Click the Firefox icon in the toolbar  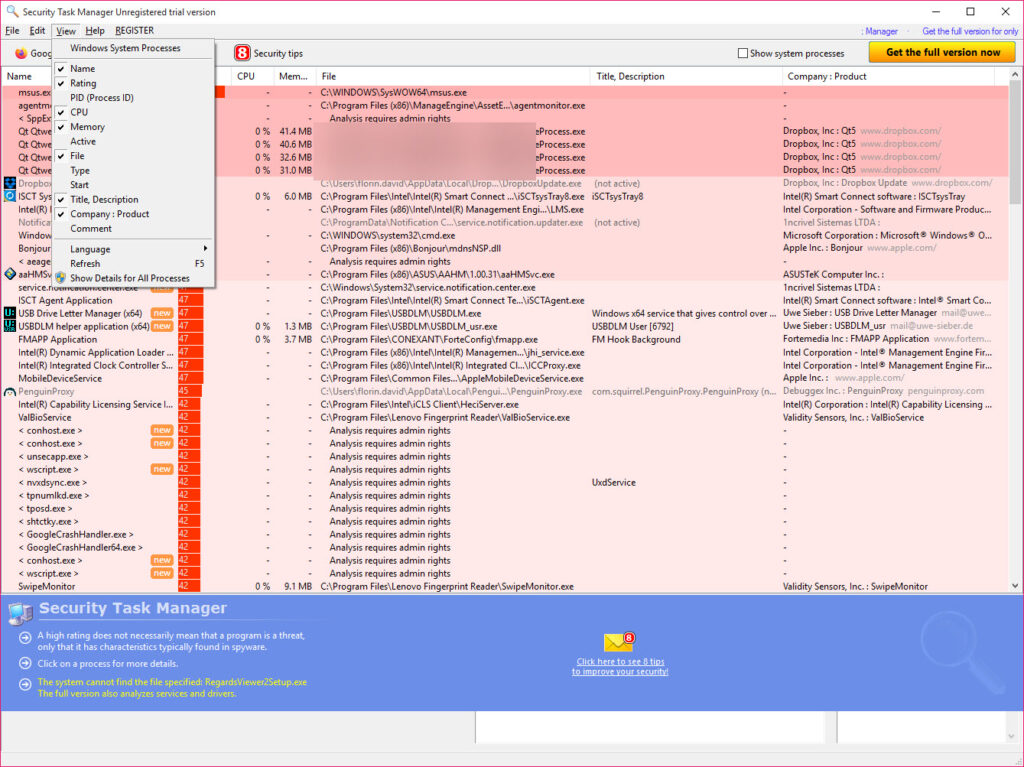(21, 53)
